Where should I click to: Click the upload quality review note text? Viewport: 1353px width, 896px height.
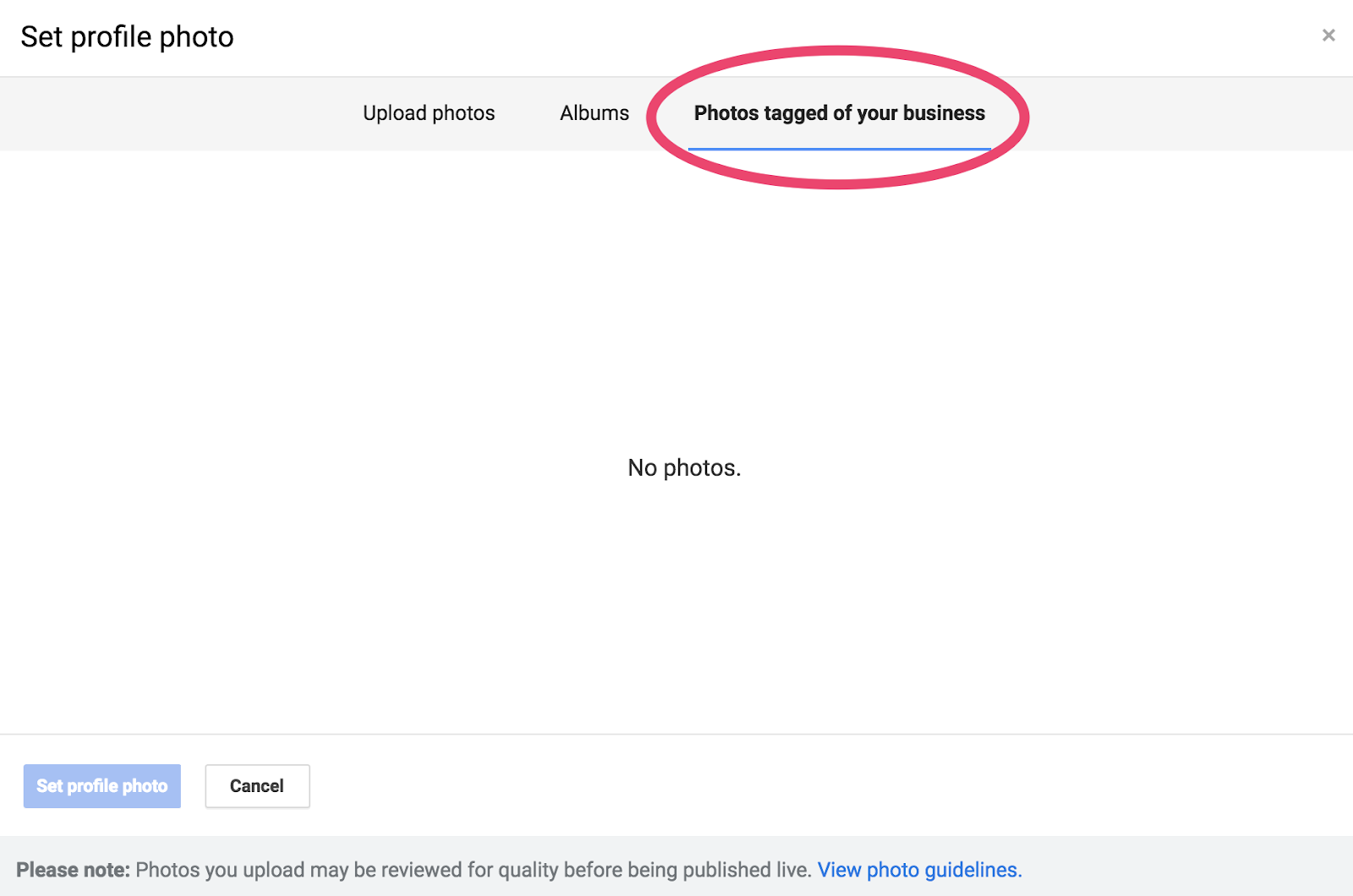click(x=474, y=870)
